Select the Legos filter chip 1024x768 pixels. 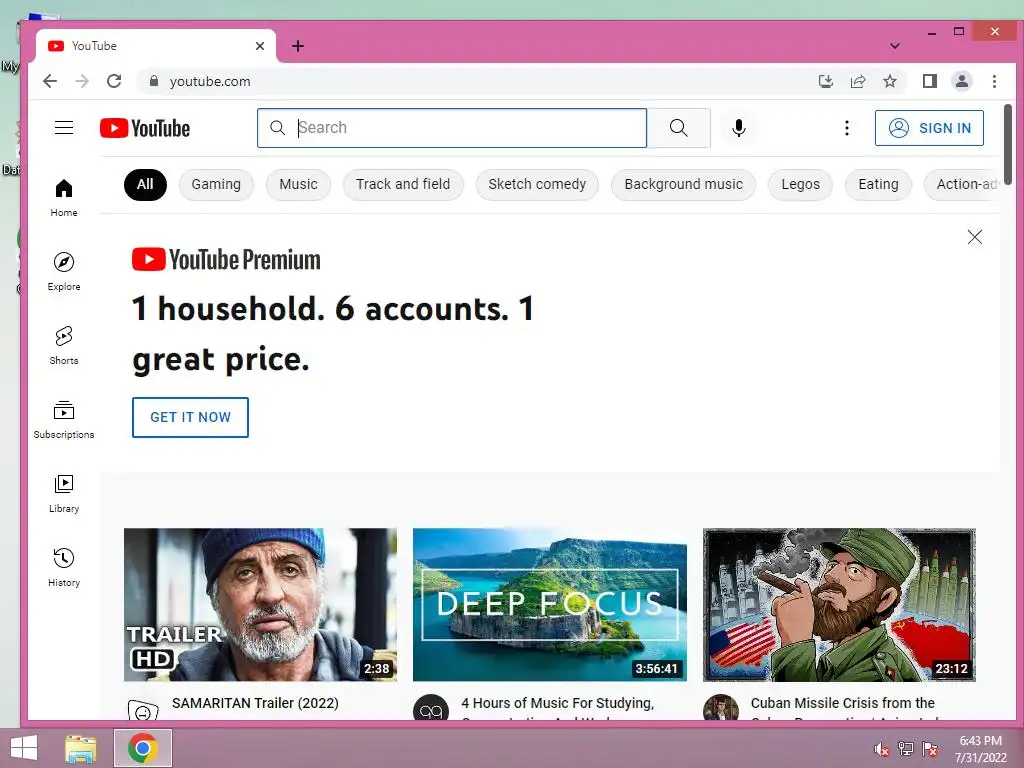pos(800,184)
